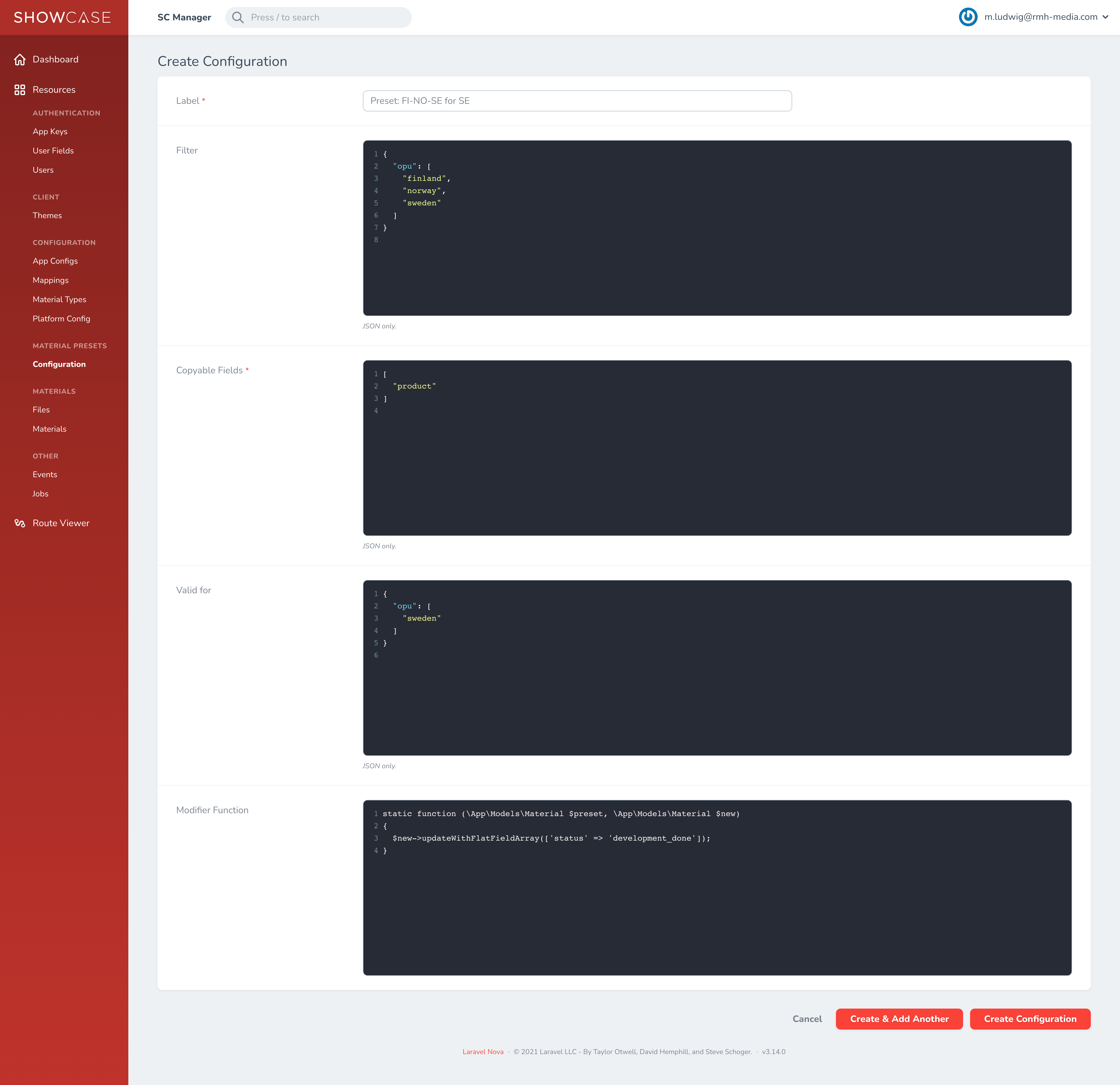1120x1085 pixels.
Task: Click the Authentication section header
Action: coord(66,114)
